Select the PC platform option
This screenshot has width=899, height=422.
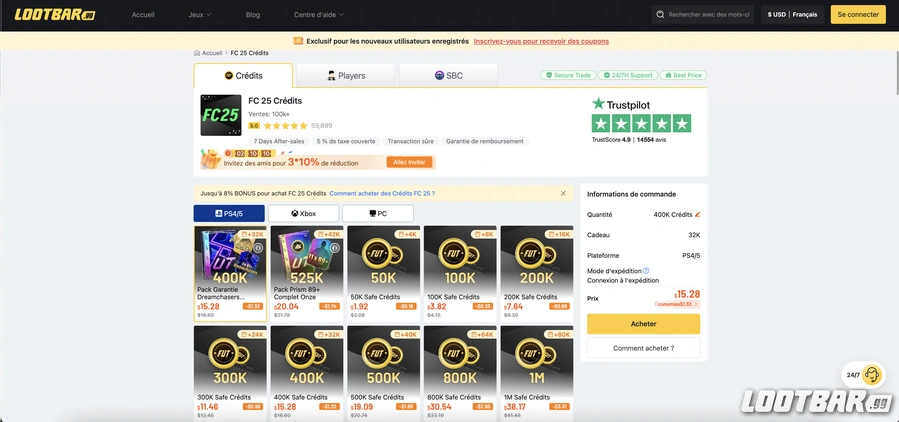coord(377,214)
